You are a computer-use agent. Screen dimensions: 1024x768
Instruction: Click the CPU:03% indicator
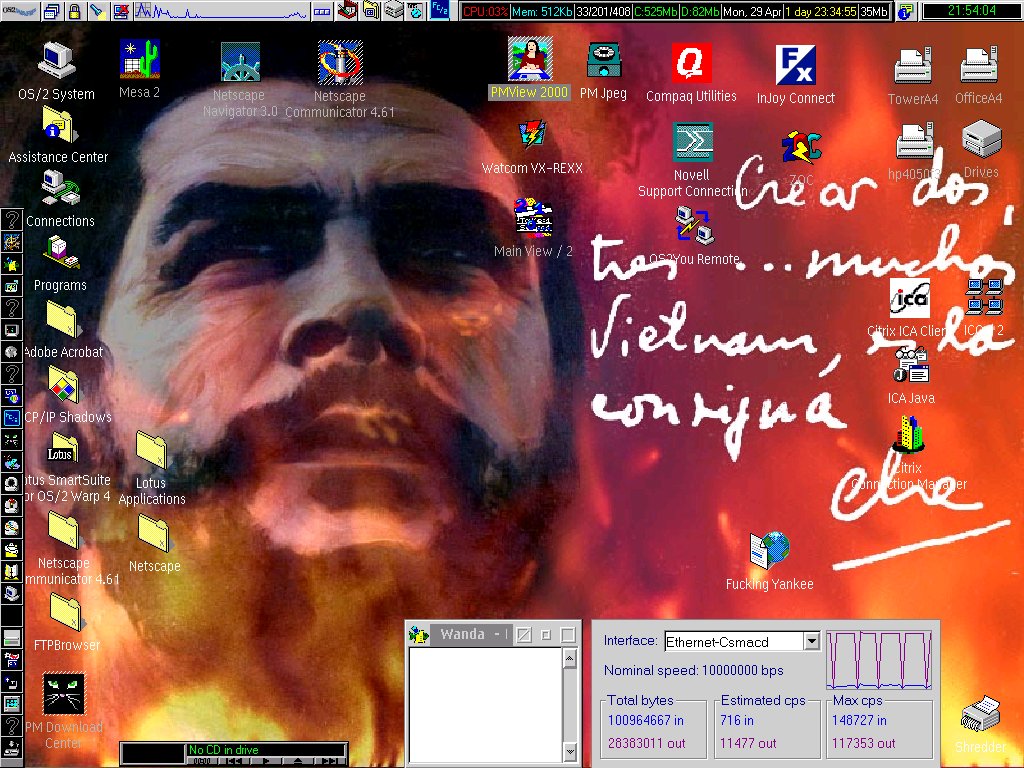(x=485, y=12)
